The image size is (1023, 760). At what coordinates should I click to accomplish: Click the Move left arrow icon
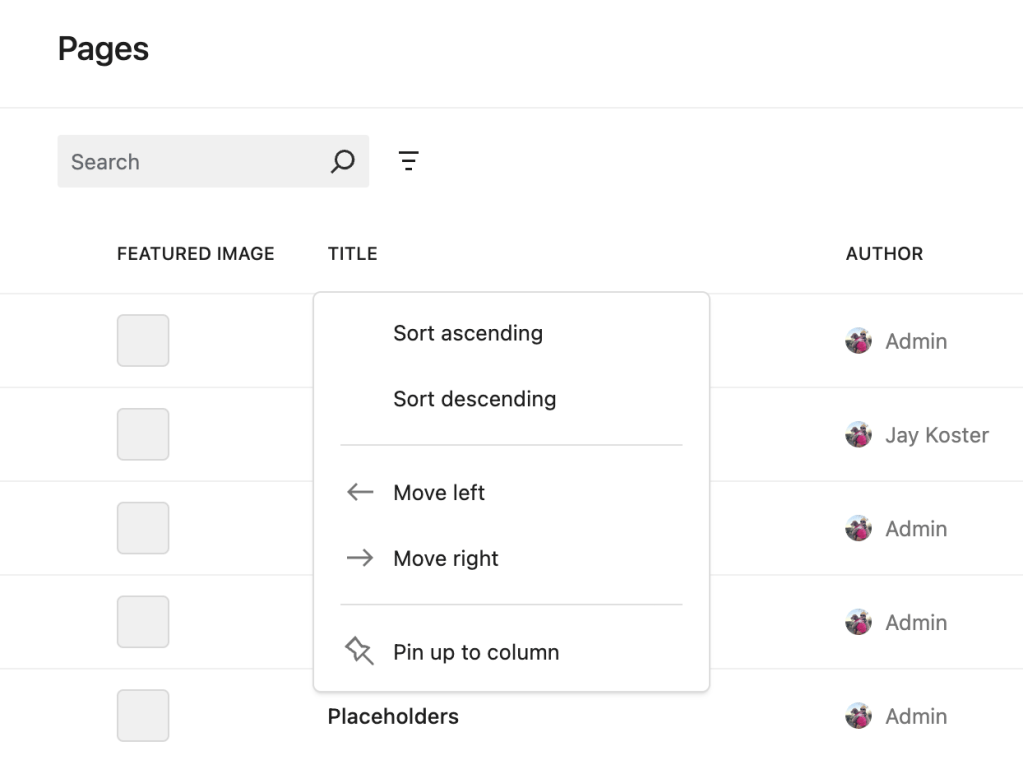point(359,492)
